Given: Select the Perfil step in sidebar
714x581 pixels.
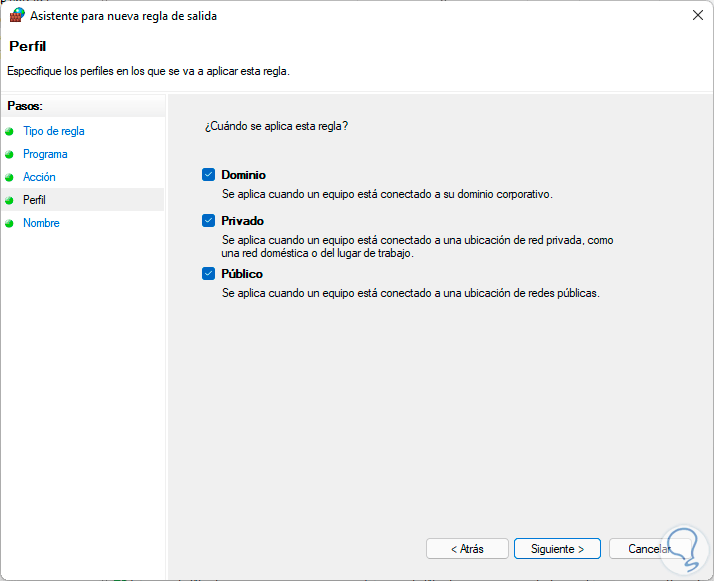Looking at the screenshot, I should click(35, 200).
